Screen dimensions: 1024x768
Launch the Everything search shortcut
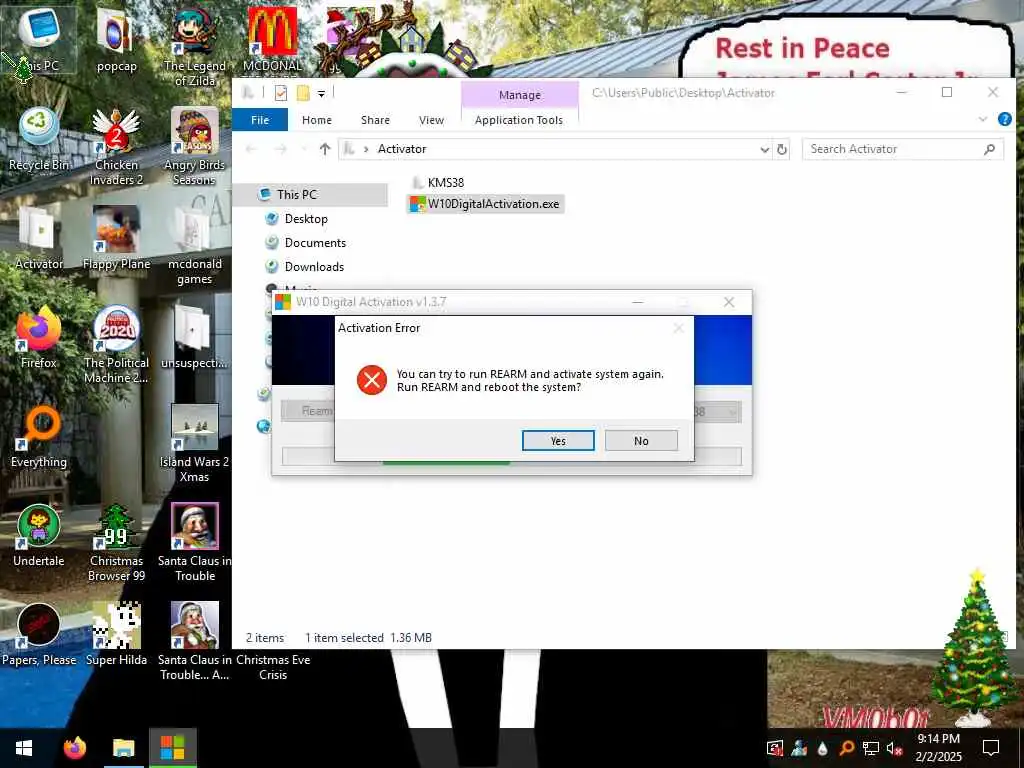[39, 436]
